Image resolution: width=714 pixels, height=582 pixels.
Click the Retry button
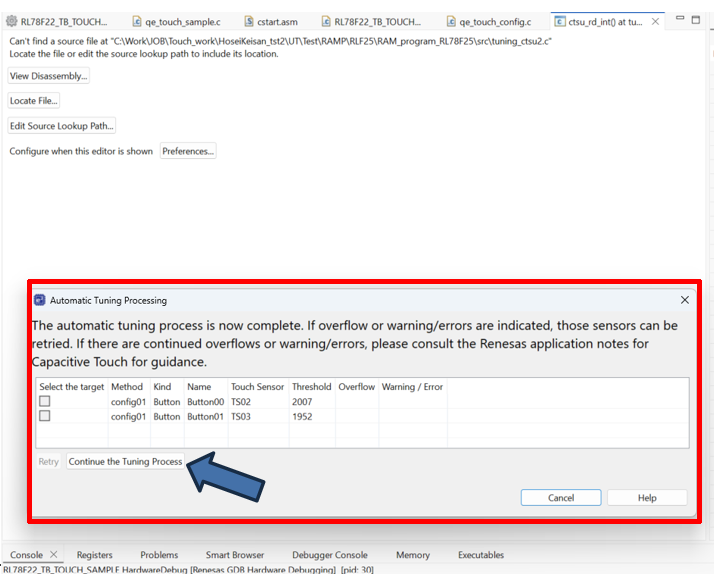click(x=48, y=461)
